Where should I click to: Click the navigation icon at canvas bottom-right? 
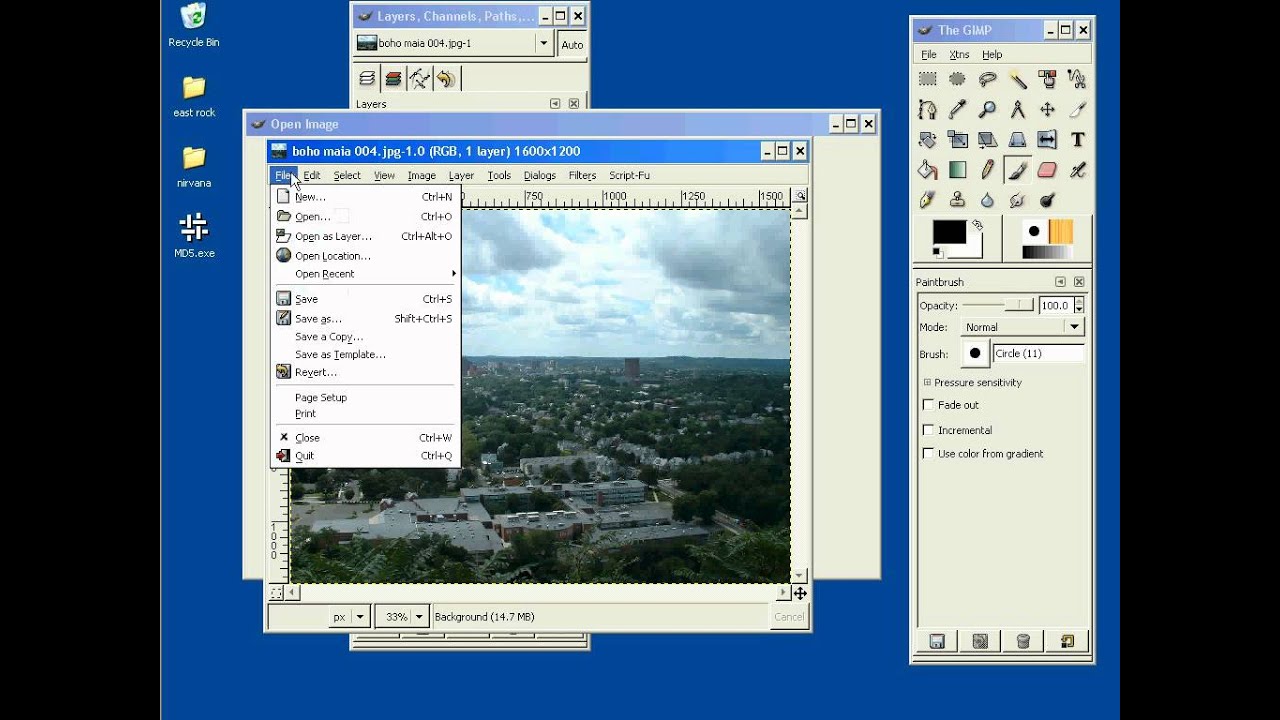800,593
